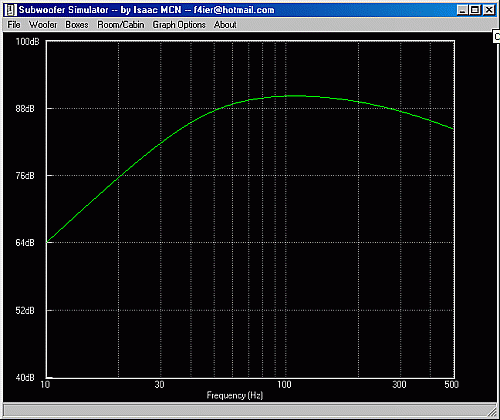This screenshot has width=500, height=420.
Task: Open the Graph Options menu
Action: pos(179,25)
